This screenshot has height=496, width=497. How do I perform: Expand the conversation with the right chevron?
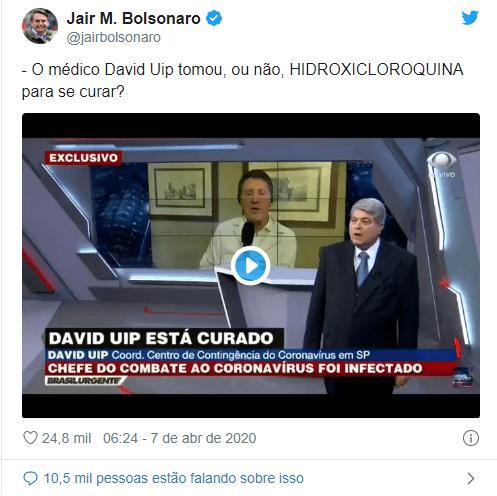[471, 478]
